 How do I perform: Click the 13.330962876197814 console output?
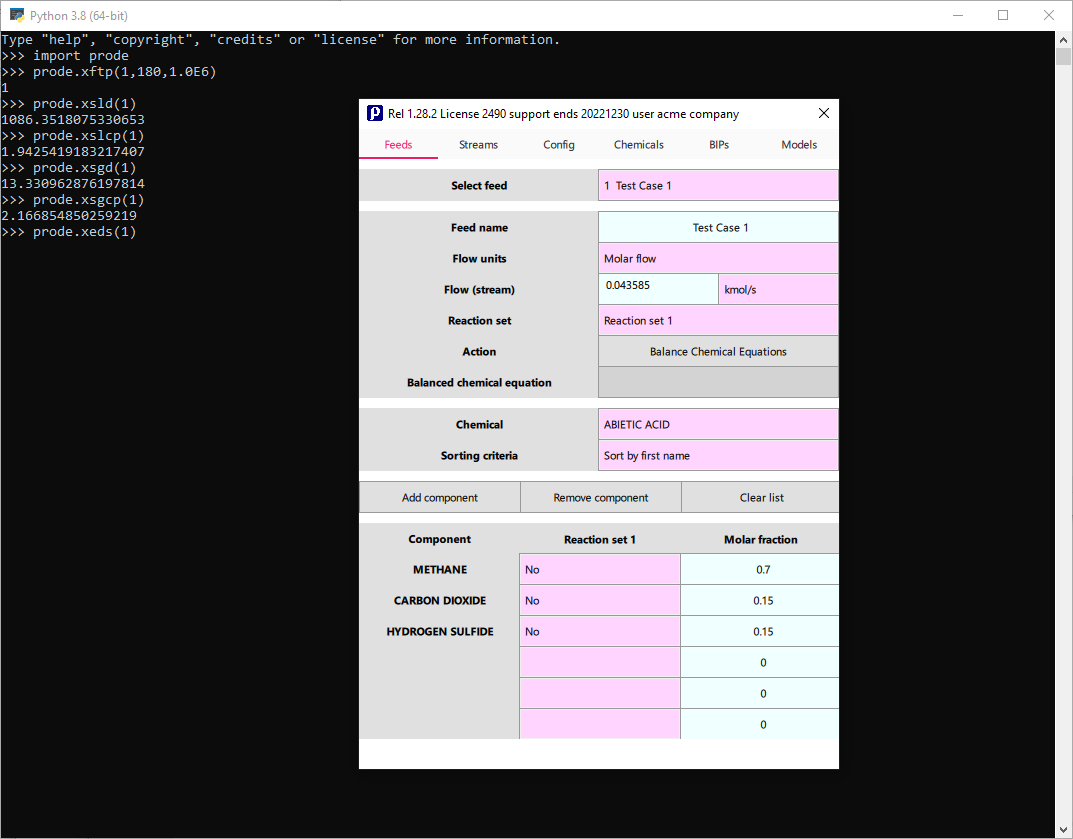[73, 183]
